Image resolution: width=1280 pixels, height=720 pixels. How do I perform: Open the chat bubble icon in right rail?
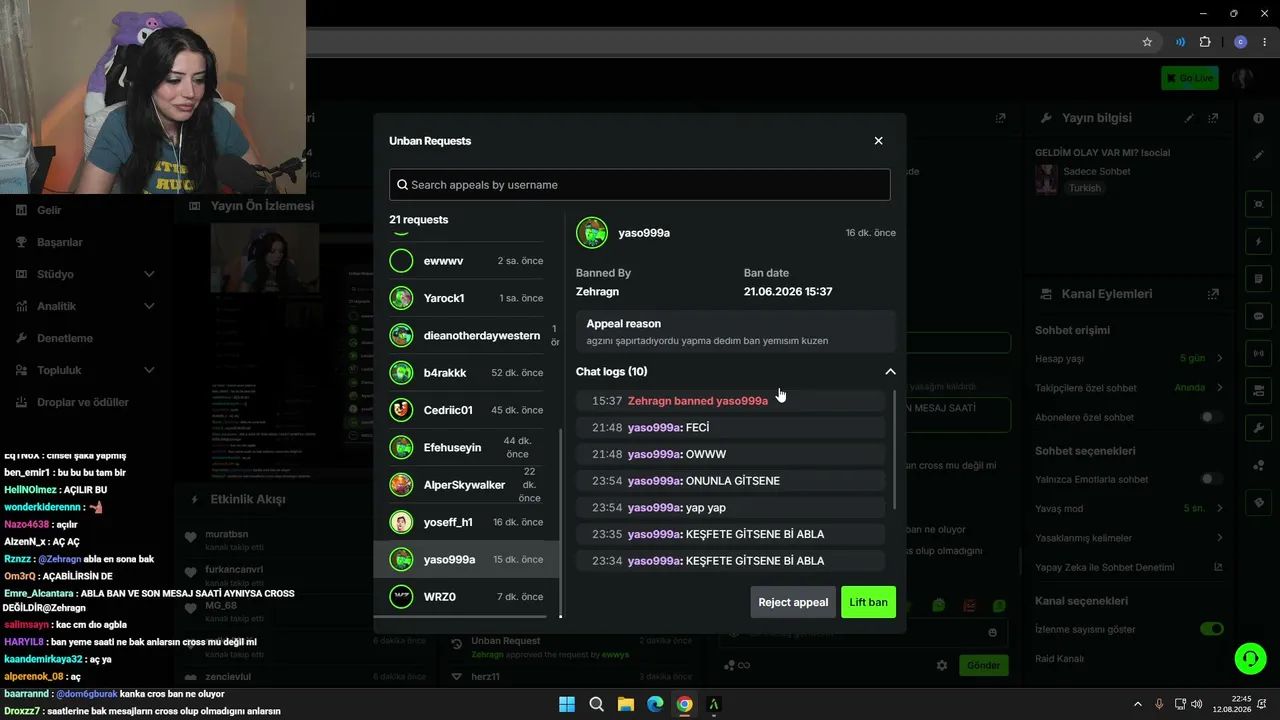point(1258,316)
